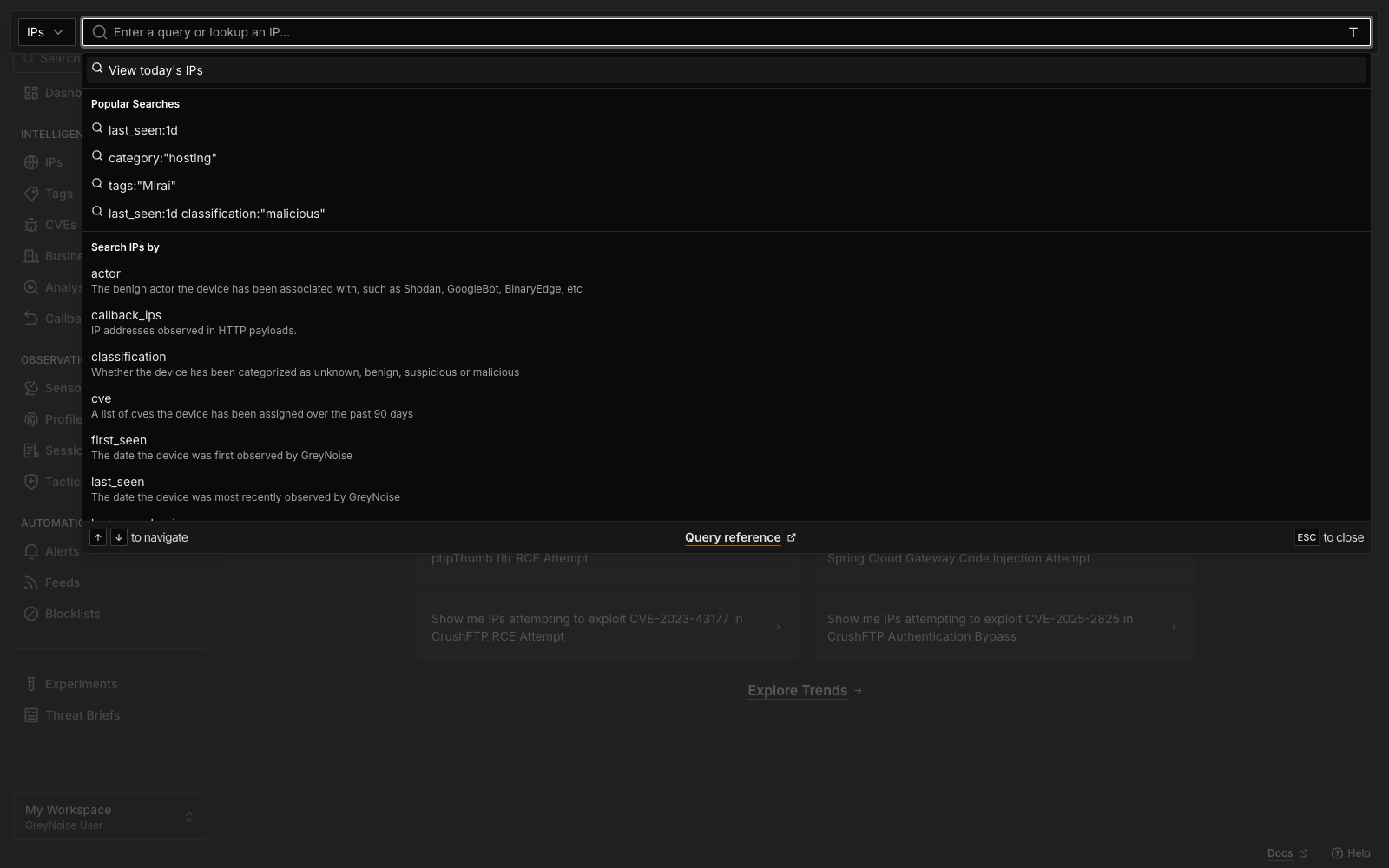The height and width of the screenshot is (868, 1389).
Task: Open Docs external link
Action: click(1287, 853)
